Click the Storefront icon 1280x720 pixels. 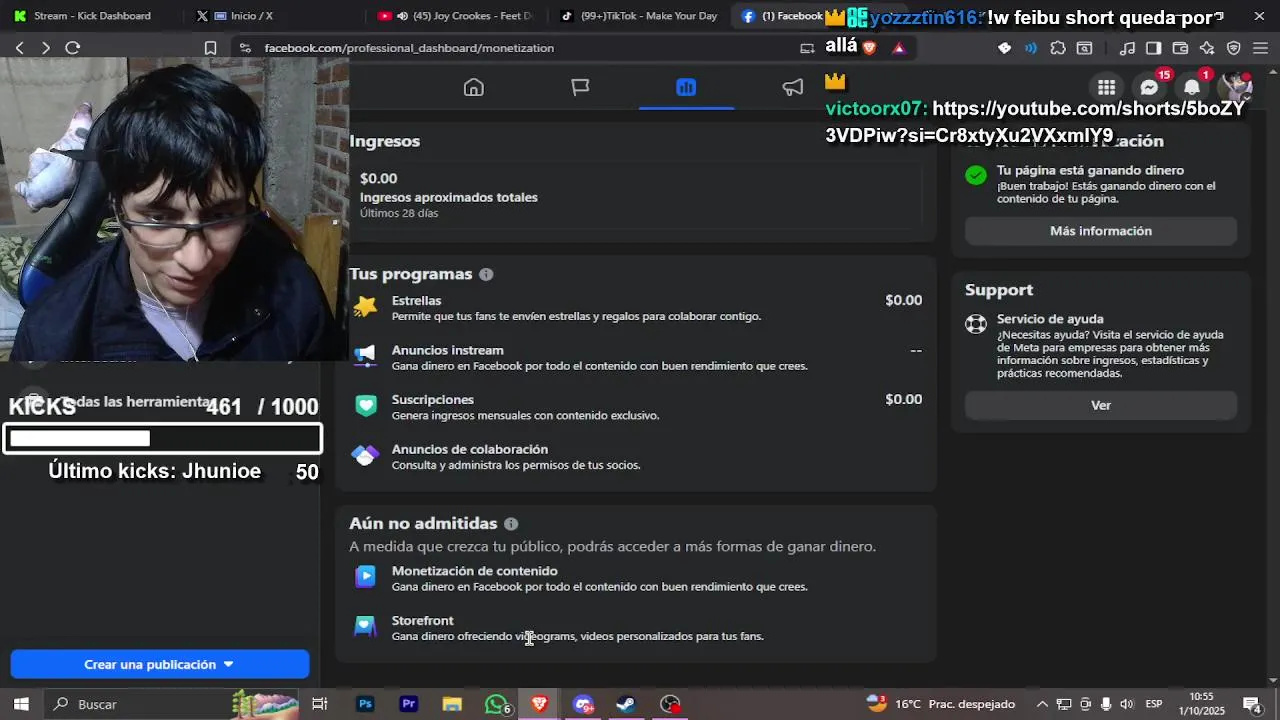pyautogui.click(x=365, y=627)
